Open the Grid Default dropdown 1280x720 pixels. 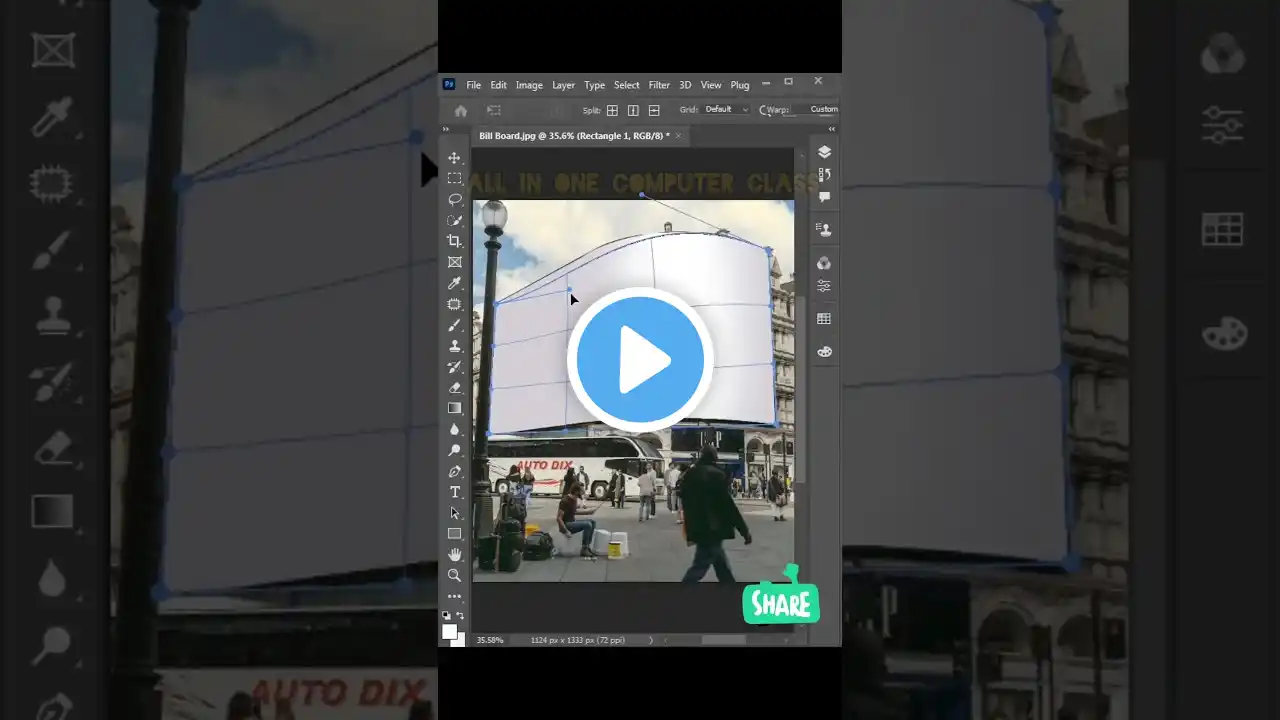coord(726,110)
